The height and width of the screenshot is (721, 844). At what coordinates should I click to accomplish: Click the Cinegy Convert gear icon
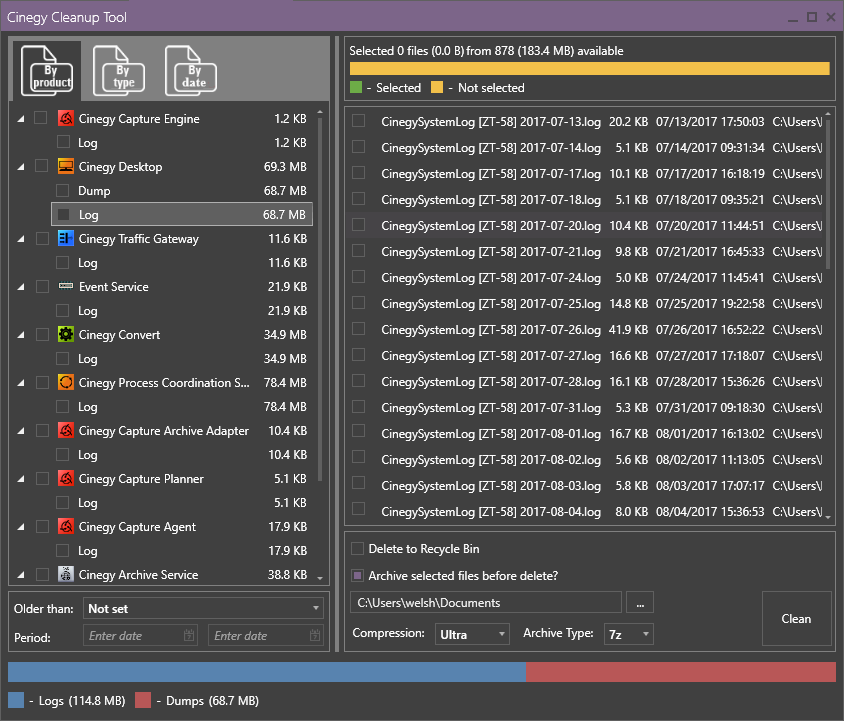(x=66, y=334)
